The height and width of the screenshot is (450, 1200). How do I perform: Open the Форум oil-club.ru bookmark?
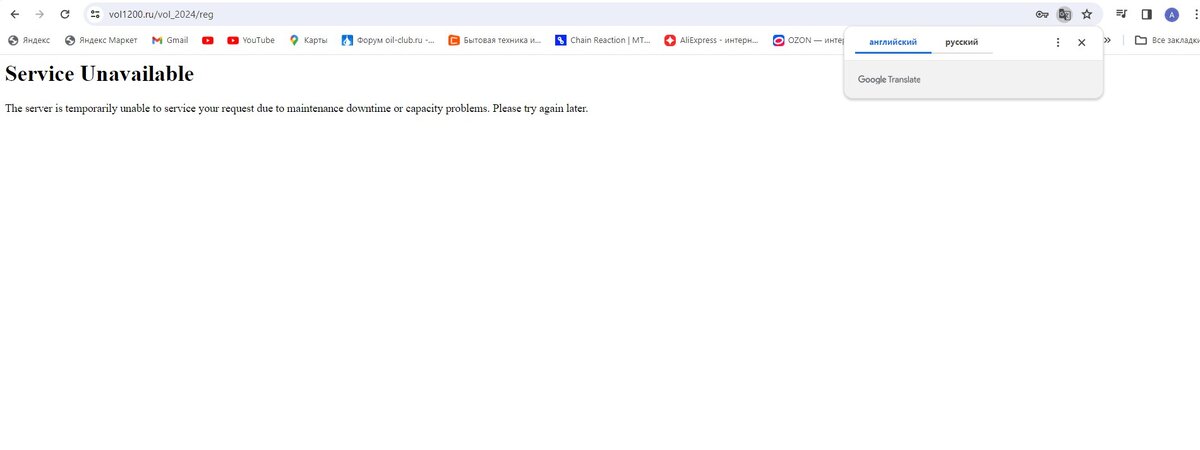click(x=388, y=40)
